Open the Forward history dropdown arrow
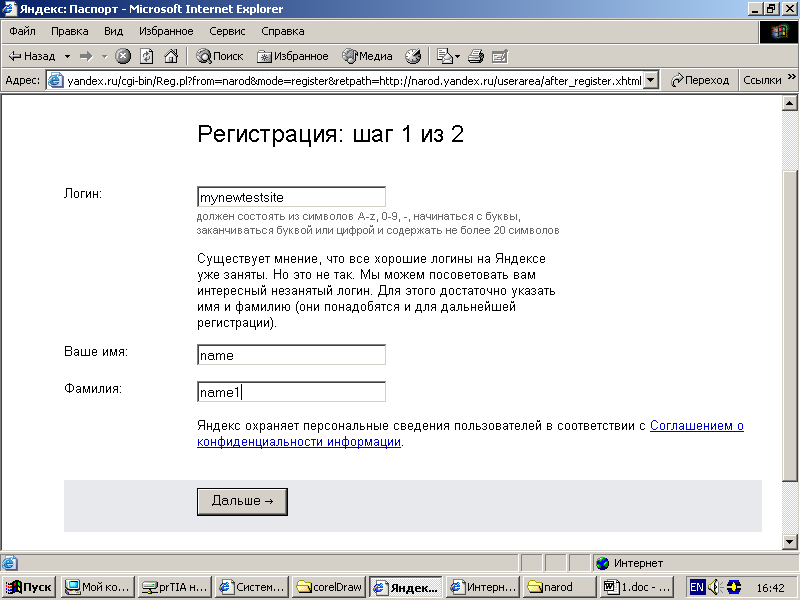The height and width of the screenshot is (600, 800). (105, 57)
